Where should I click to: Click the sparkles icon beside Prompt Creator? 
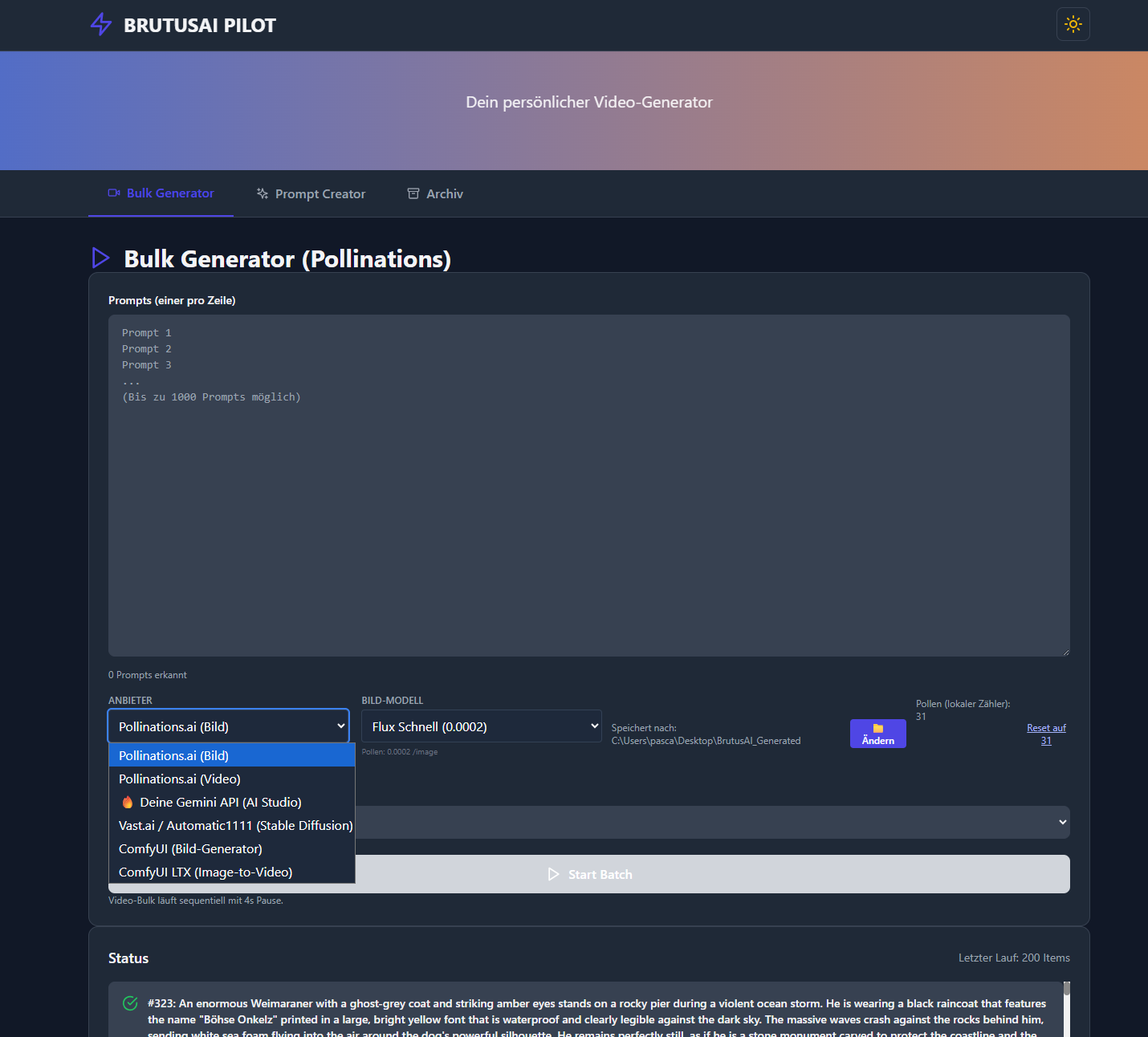click(x=262, y=193)
